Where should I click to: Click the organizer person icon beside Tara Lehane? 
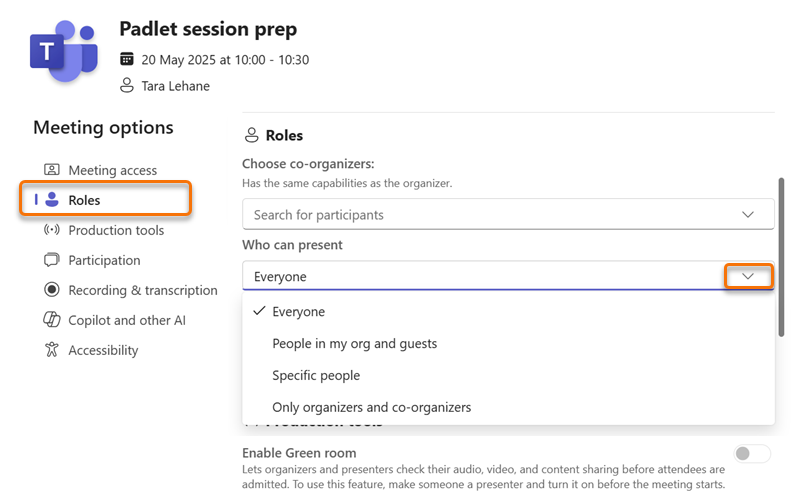click(127, 85)
